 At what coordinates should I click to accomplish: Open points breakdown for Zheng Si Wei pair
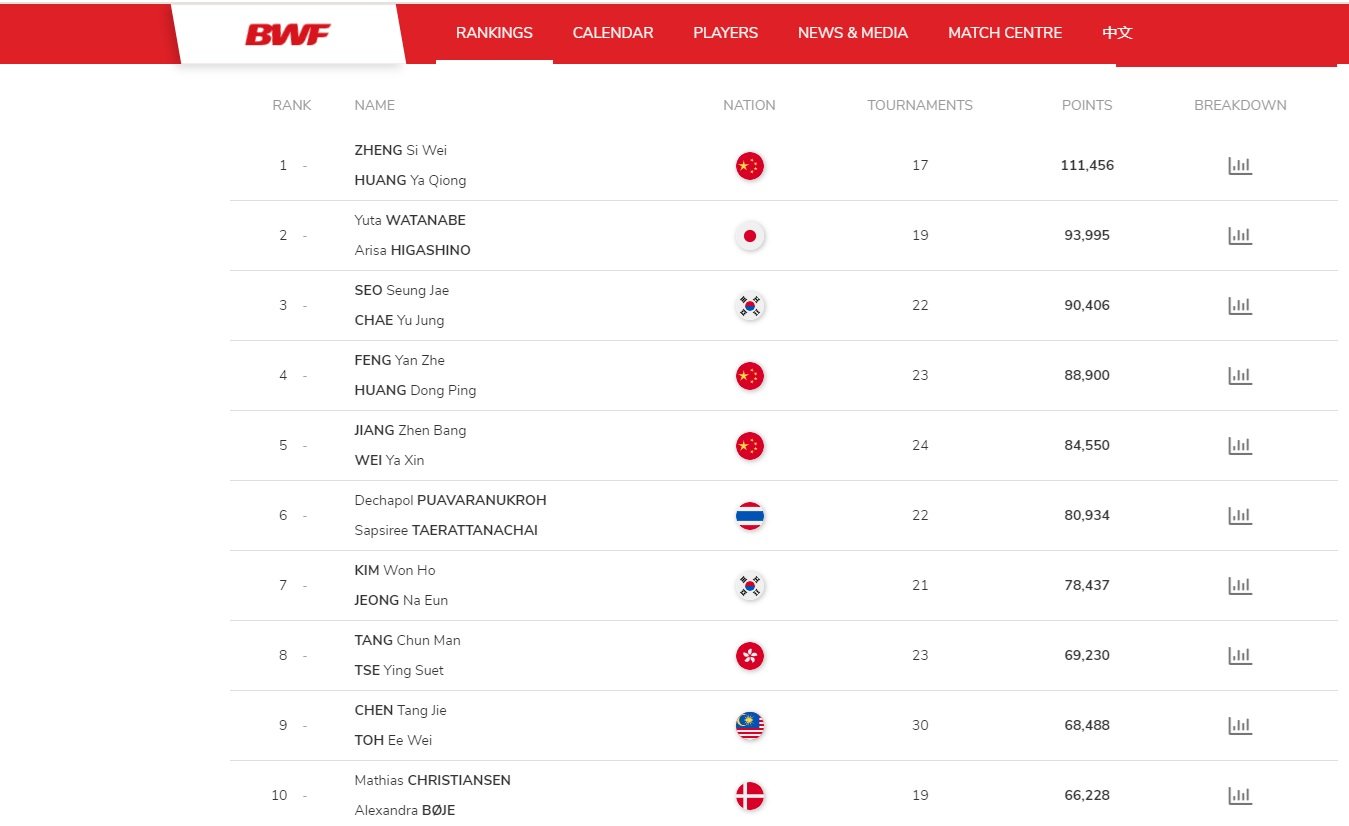1240,166
